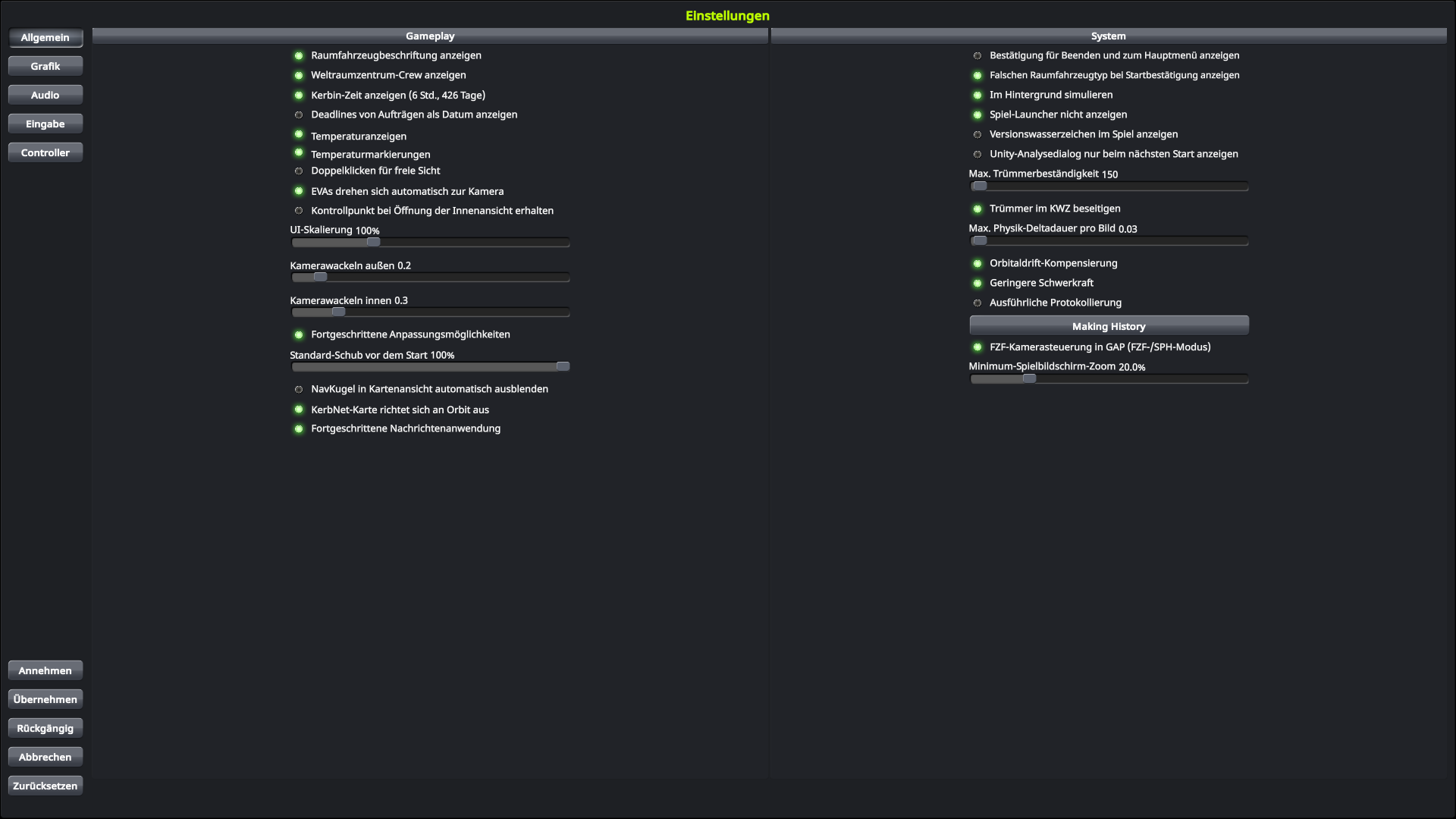The width and height of the screenshot is (1456, 819).
Task: Select the Controller settings tab
Action: [x=45, y=152]
